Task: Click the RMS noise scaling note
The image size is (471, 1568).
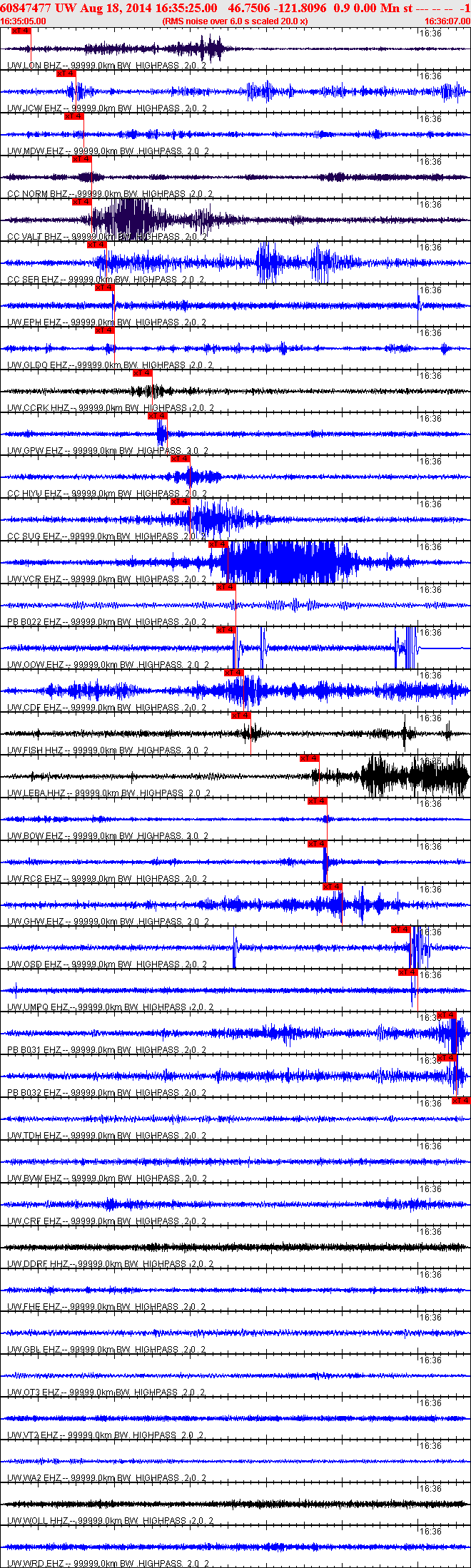Action: [x=235, y=21]
